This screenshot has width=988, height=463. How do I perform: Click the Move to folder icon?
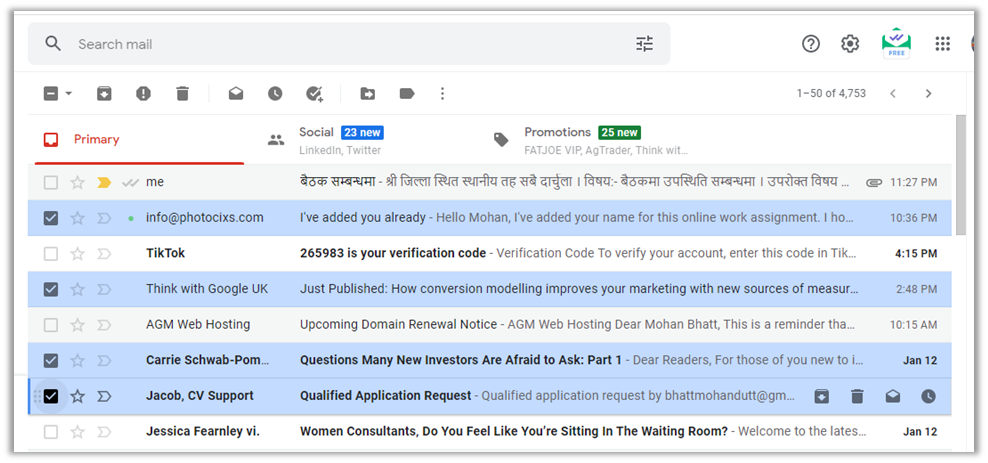pos(367,93)
